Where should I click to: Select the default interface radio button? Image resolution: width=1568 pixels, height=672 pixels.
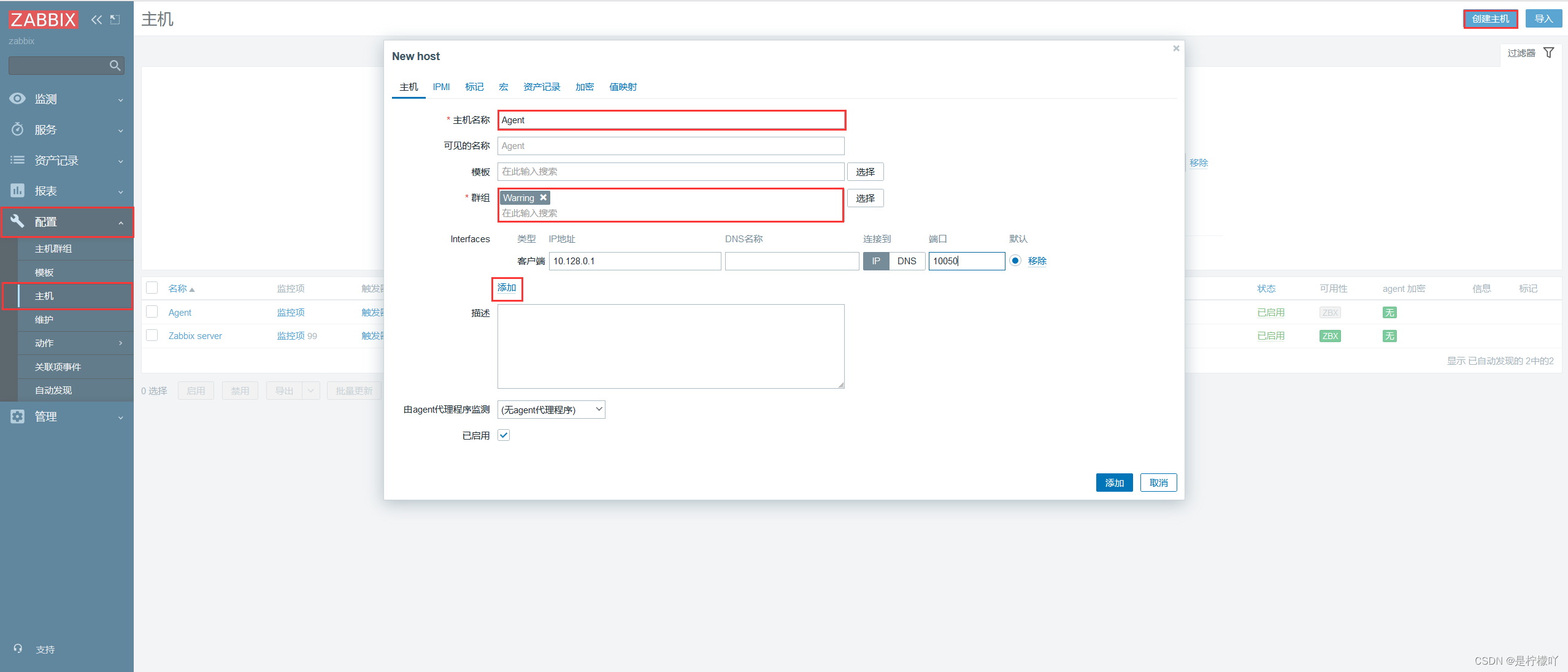tap(1015, 261)
